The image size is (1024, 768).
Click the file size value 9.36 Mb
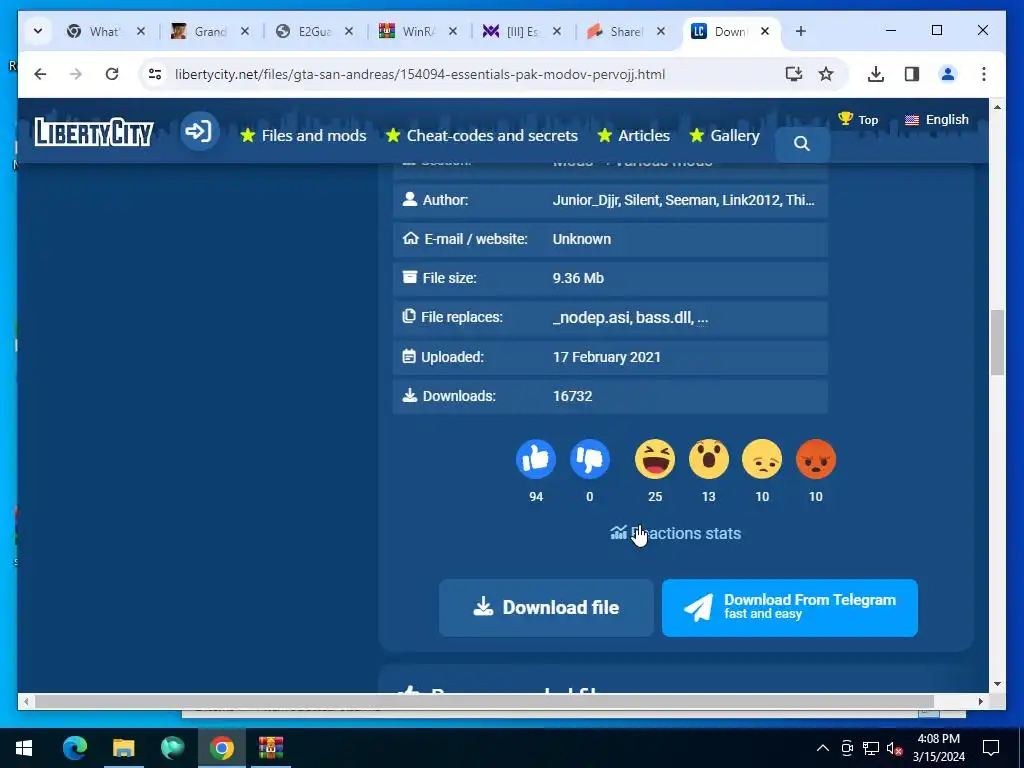[578, 278]
